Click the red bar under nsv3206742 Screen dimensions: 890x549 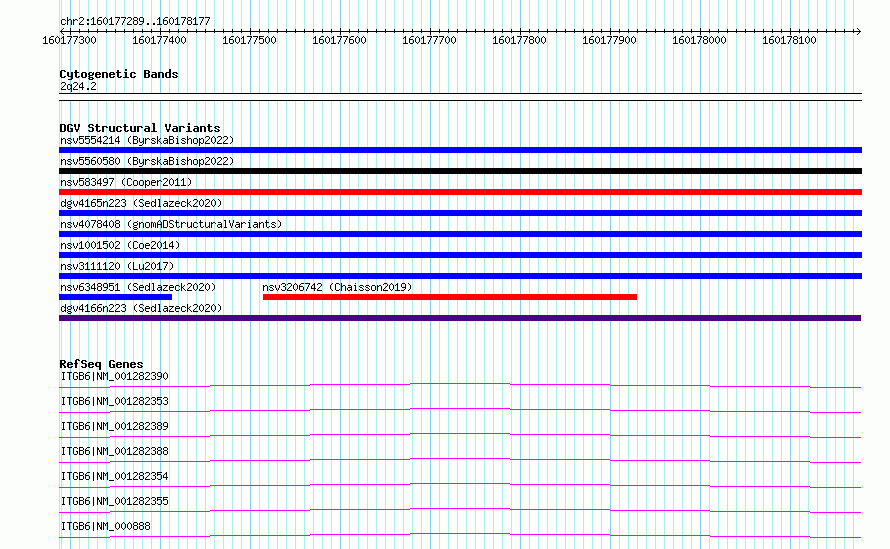(x=450, y=297)
